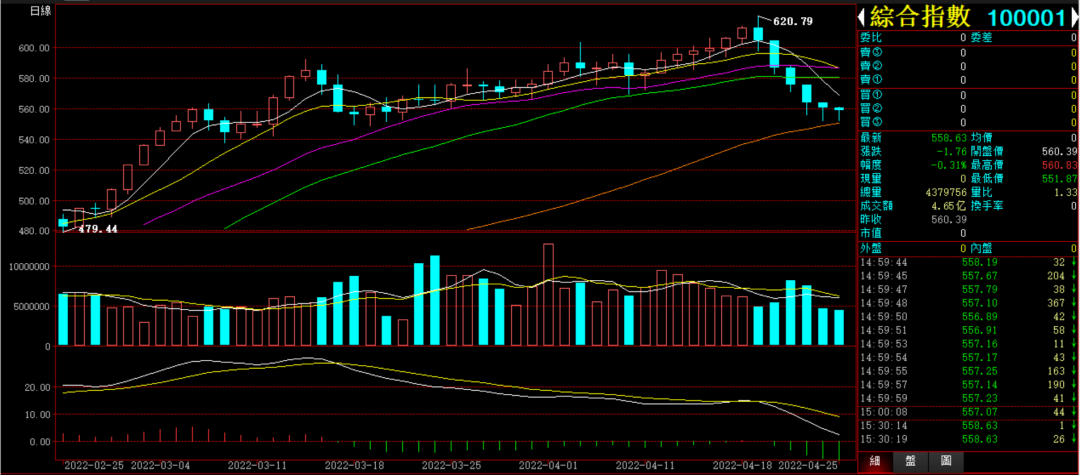
Task: Click the 日線 daily chart label
Action: tap(40, 11)
